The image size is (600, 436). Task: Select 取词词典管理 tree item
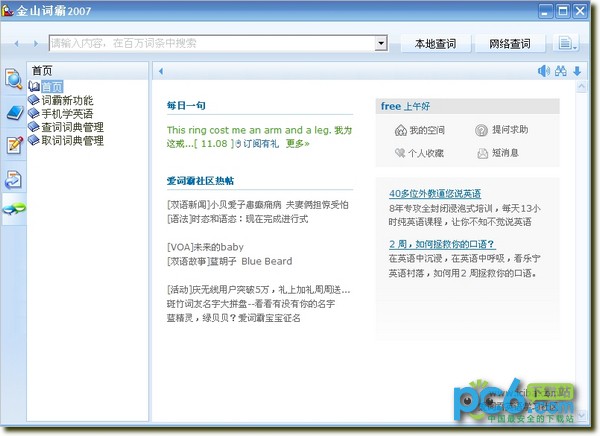click(x=72, y=140)
